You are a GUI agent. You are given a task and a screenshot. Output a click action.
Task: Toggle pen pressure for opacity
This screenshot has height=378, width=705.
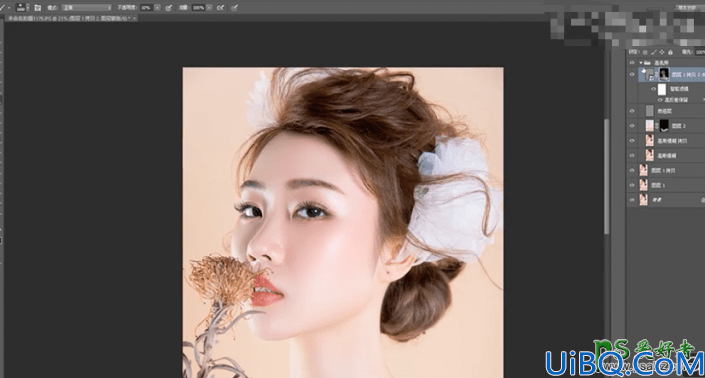tap(169, 8)
